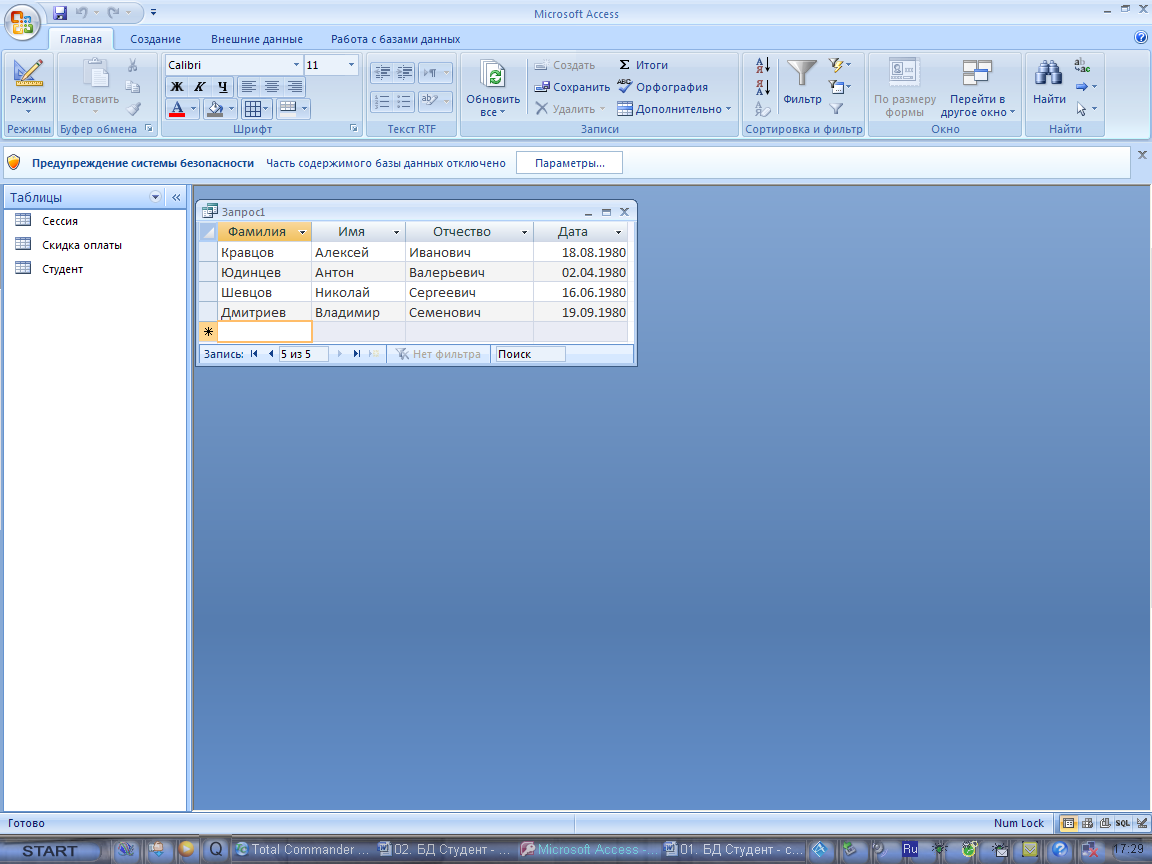Image resolution: width=1152 pixels, height=864 pixels.
Task: Click the Фильтр funnel icon
Action: click(x=802, y=73)
